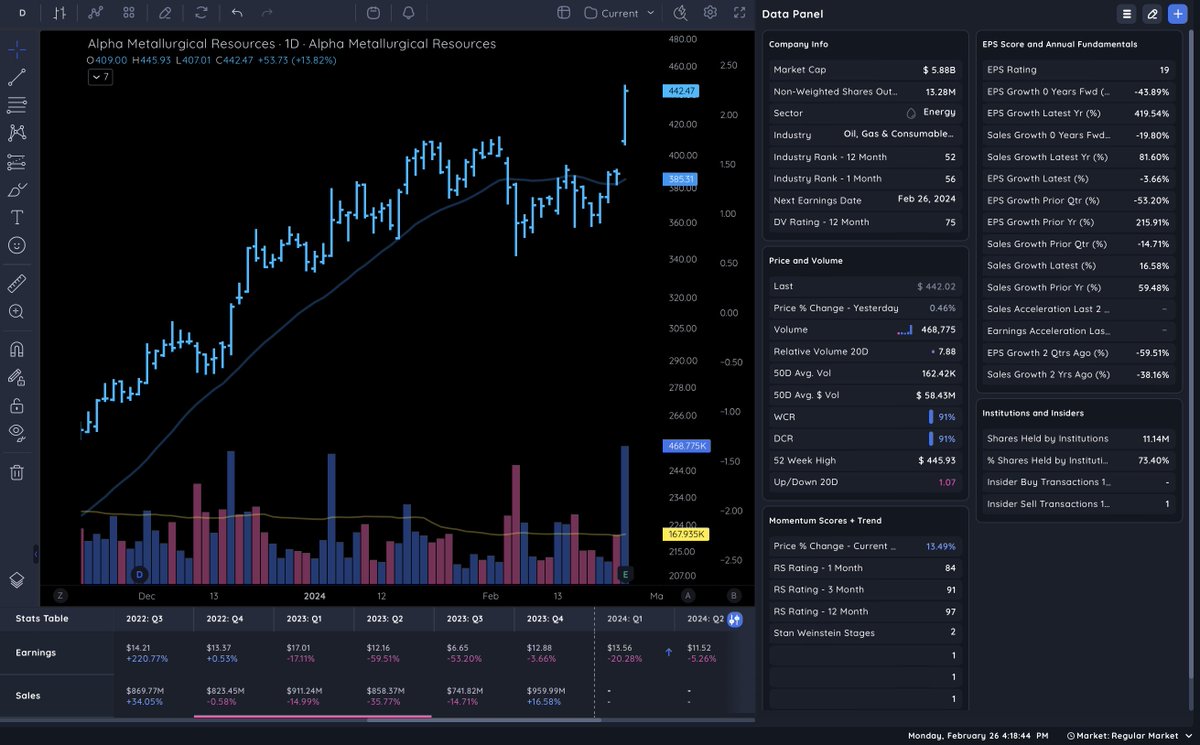Open the Data Panel list menu icon
This screenshot has width=1200, height=745.
(1127, 14)
